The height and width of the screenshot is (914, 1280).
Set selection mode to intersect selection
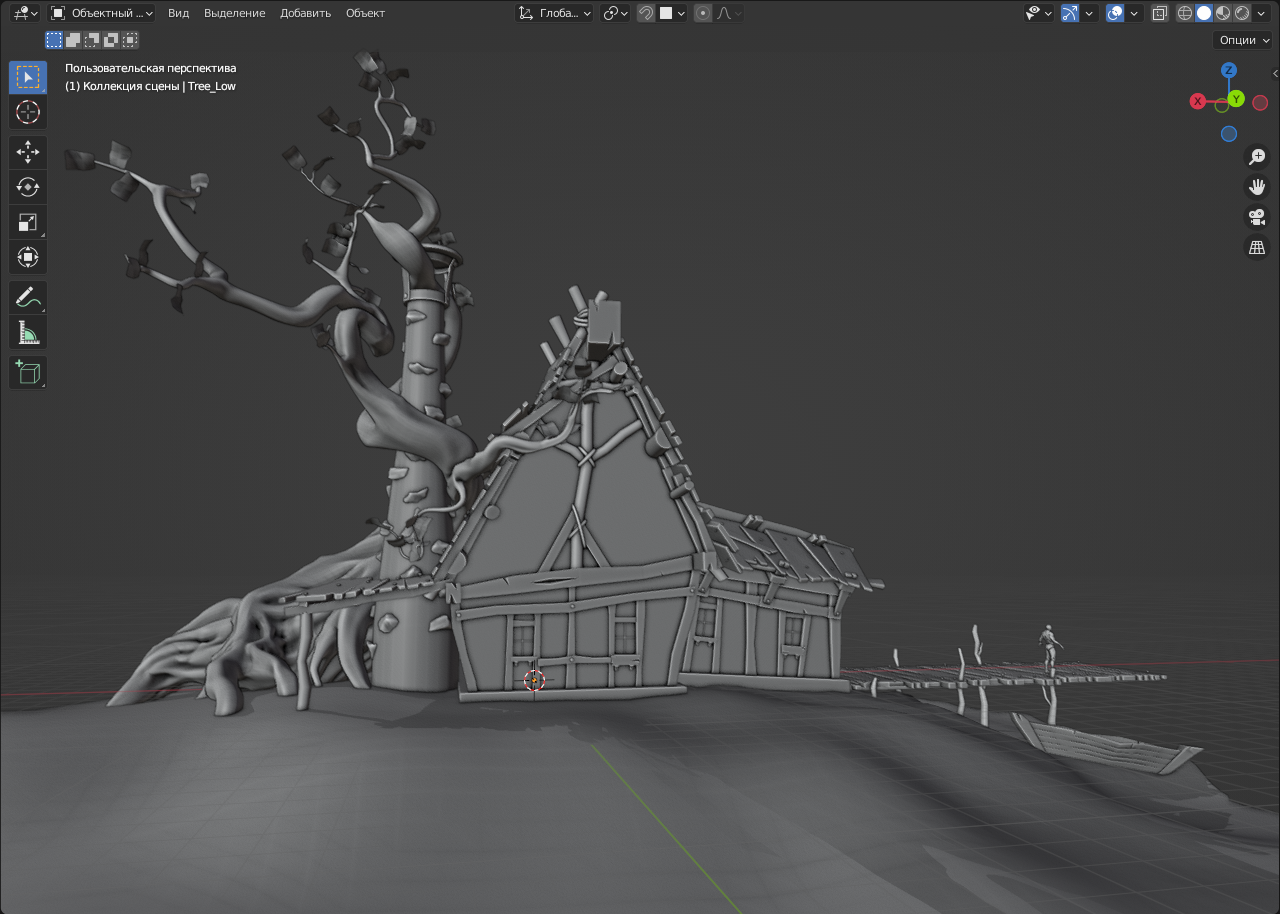pos(130,40)
